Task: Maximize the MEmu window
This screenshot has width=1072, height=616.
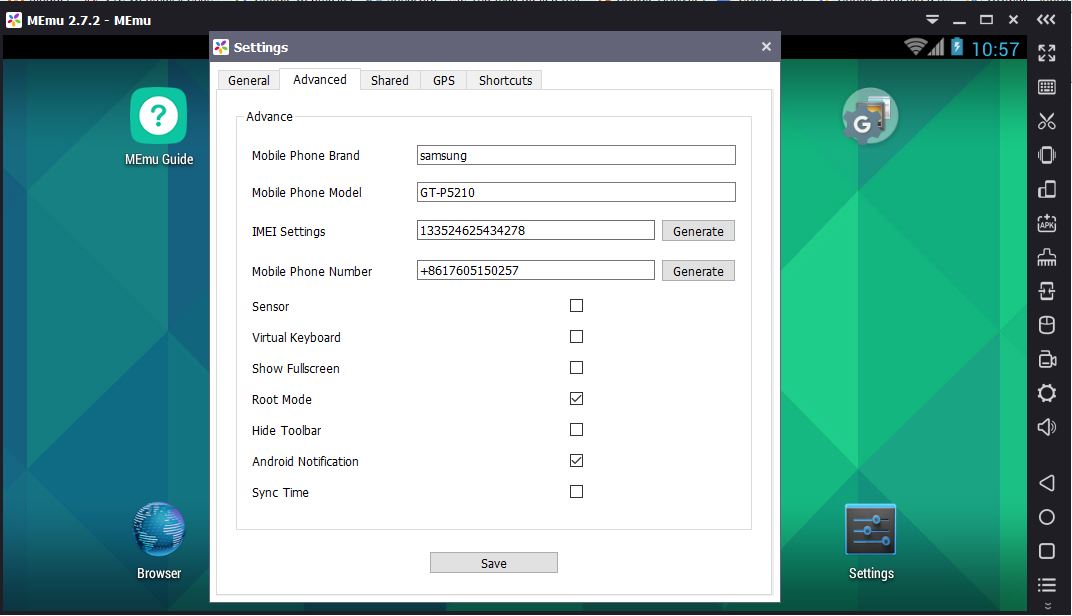Action: tap(986, 20)
